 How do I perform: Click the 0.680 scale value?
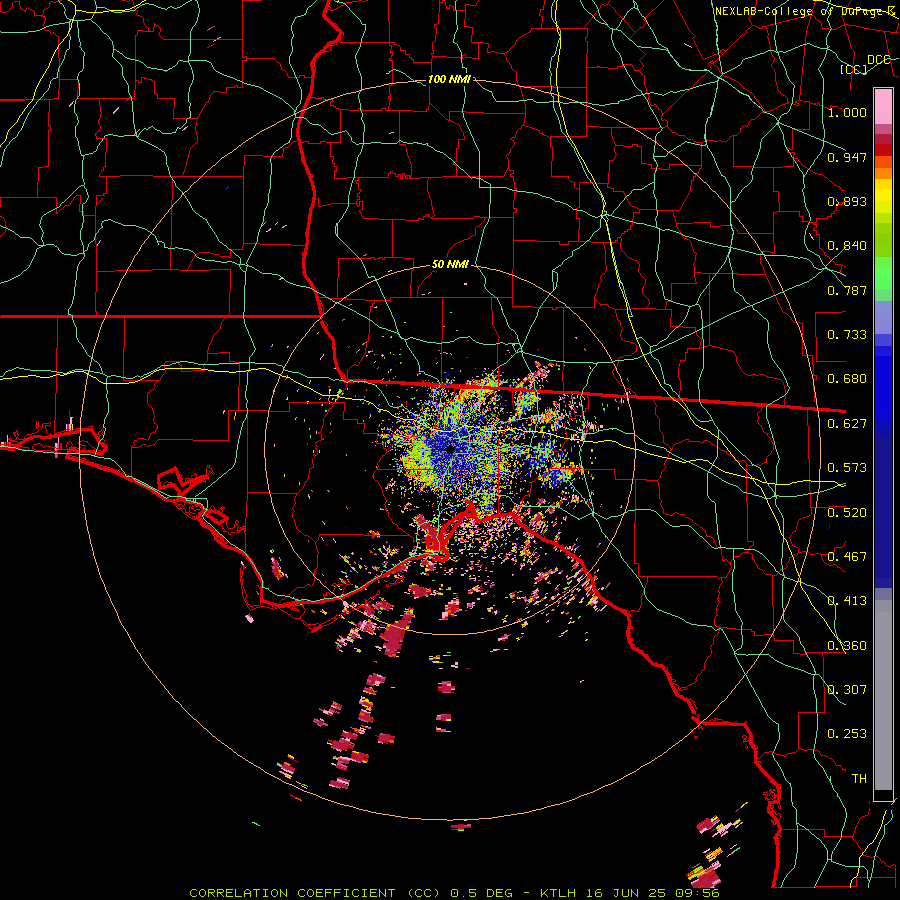[x=847, y=379]
